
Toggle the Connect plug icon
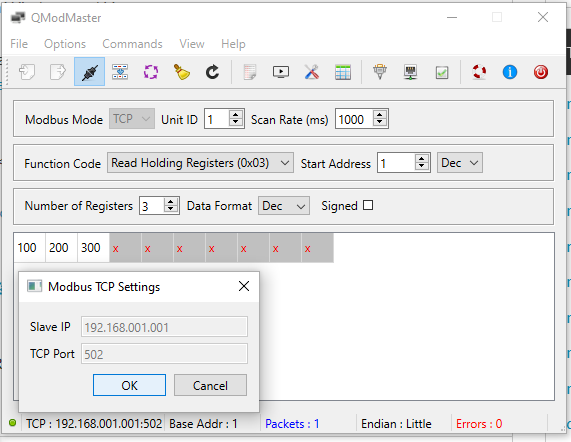[x=90, y=72]
